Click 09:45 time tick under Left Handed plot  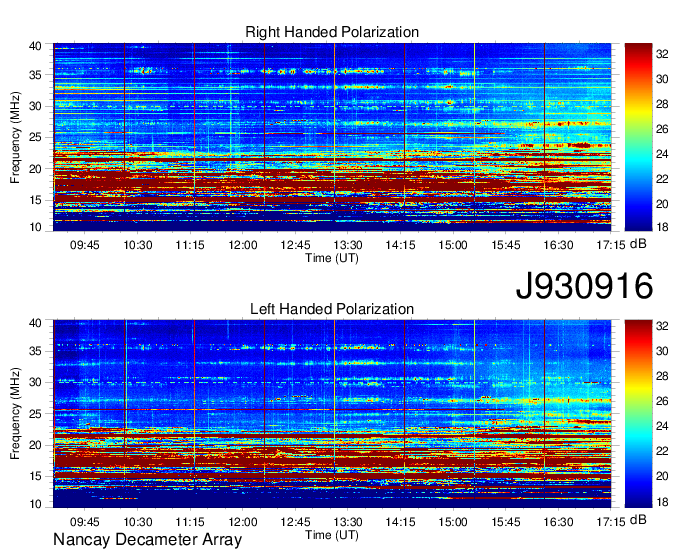click(x=85, y=522)
